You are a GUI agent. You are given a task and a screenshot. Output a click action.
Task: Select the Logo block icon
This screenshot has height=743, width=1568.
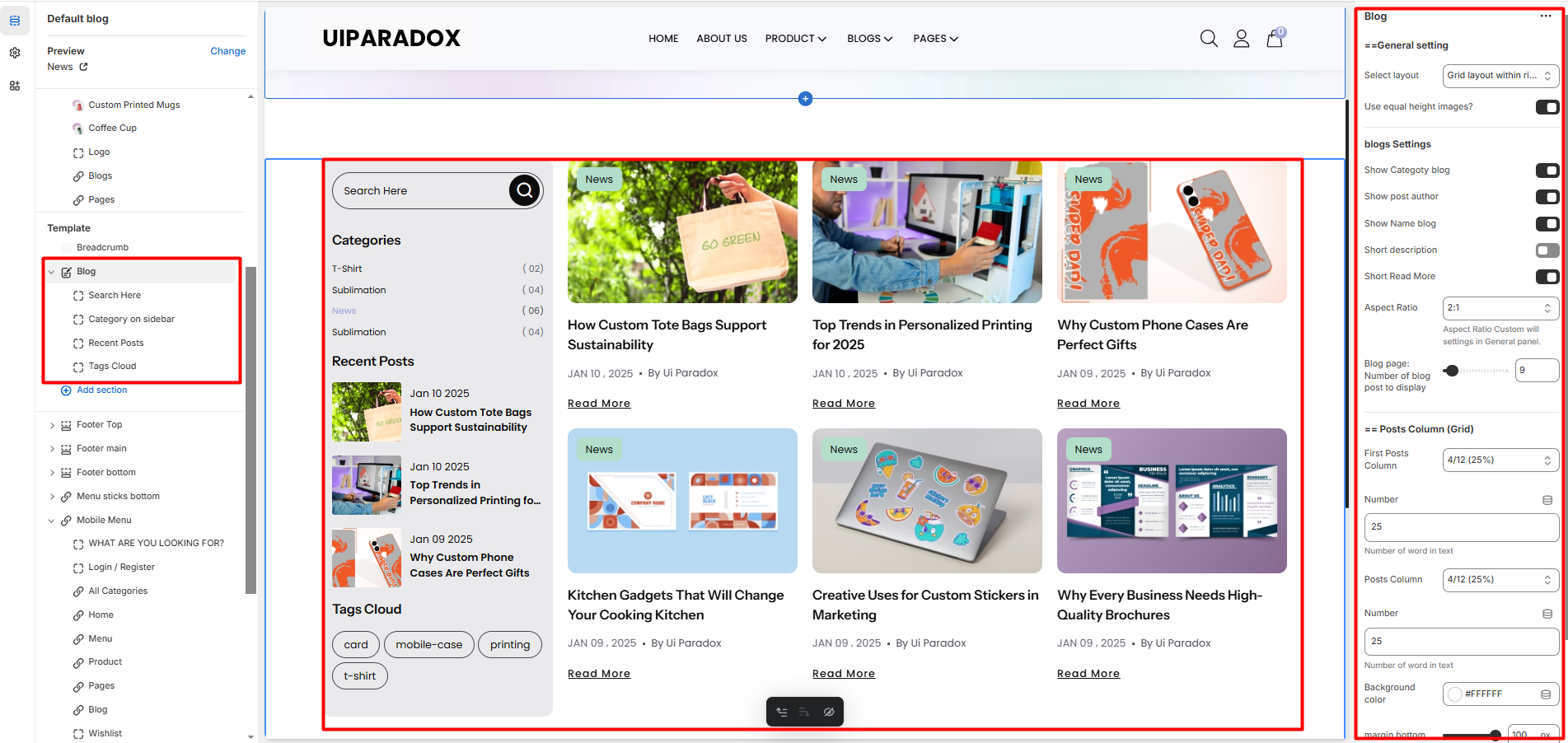click(78, 152)
